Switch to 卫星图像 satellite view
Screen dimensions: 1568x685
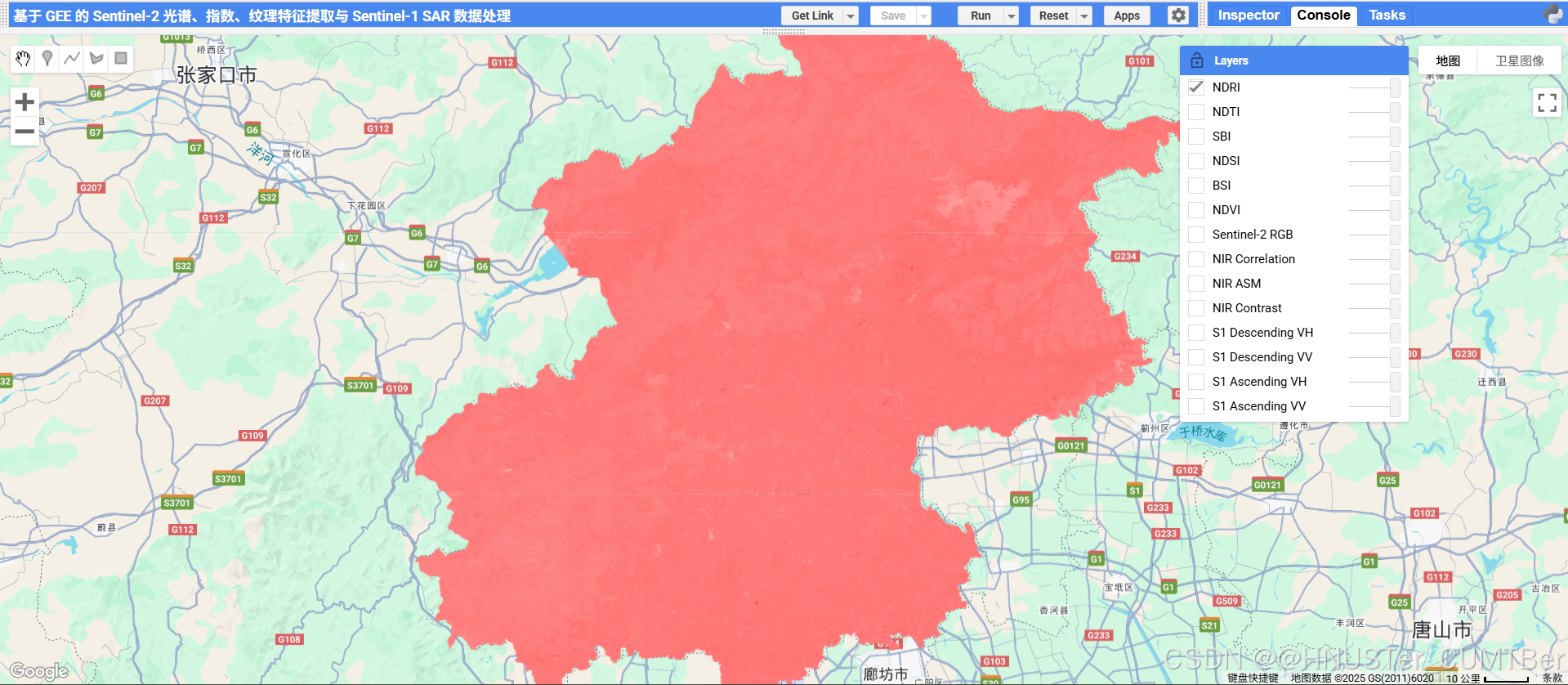coord(1519,60)
